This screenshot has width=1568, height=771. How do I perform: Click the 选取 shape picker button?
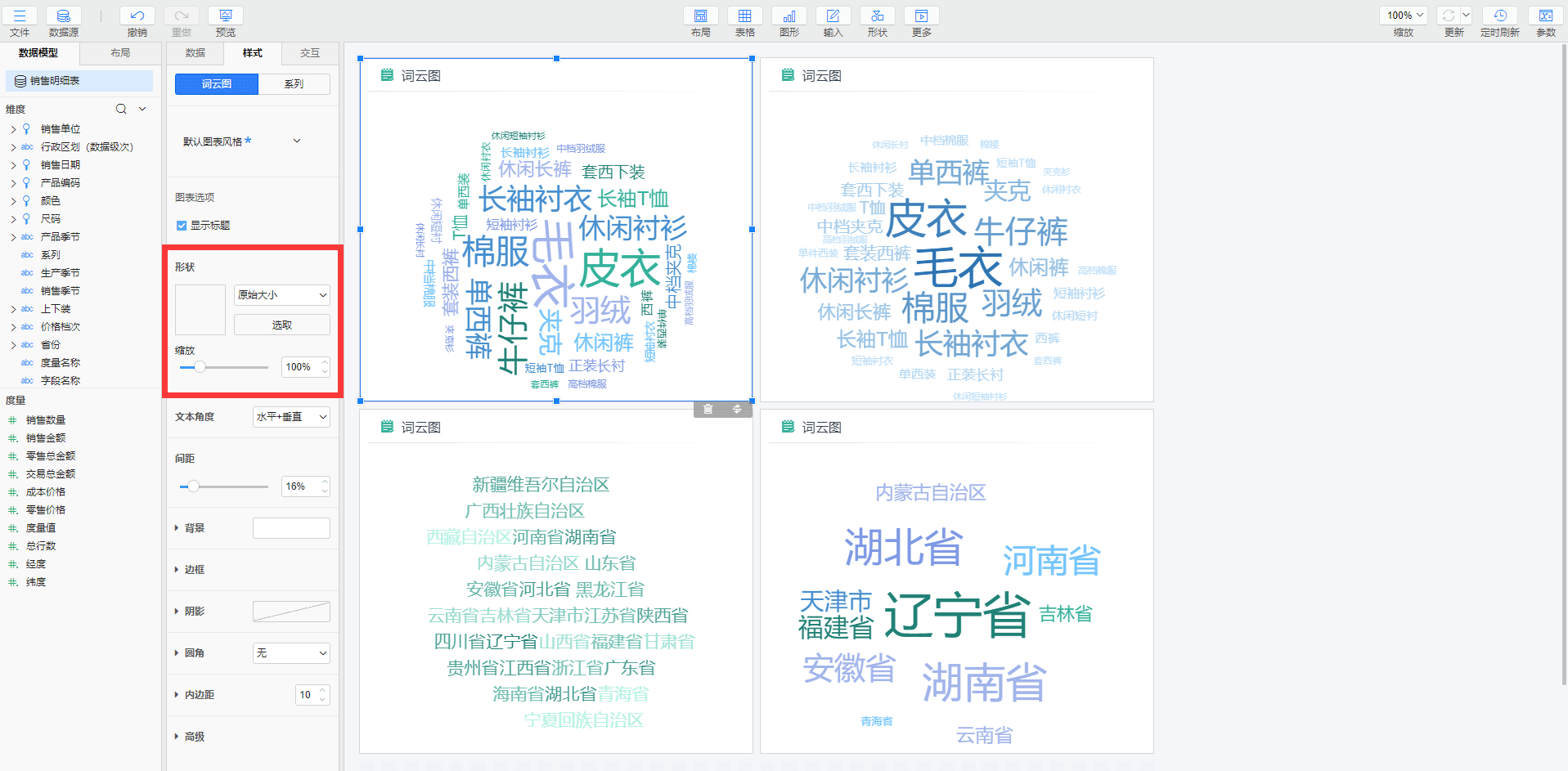(281, 324)
